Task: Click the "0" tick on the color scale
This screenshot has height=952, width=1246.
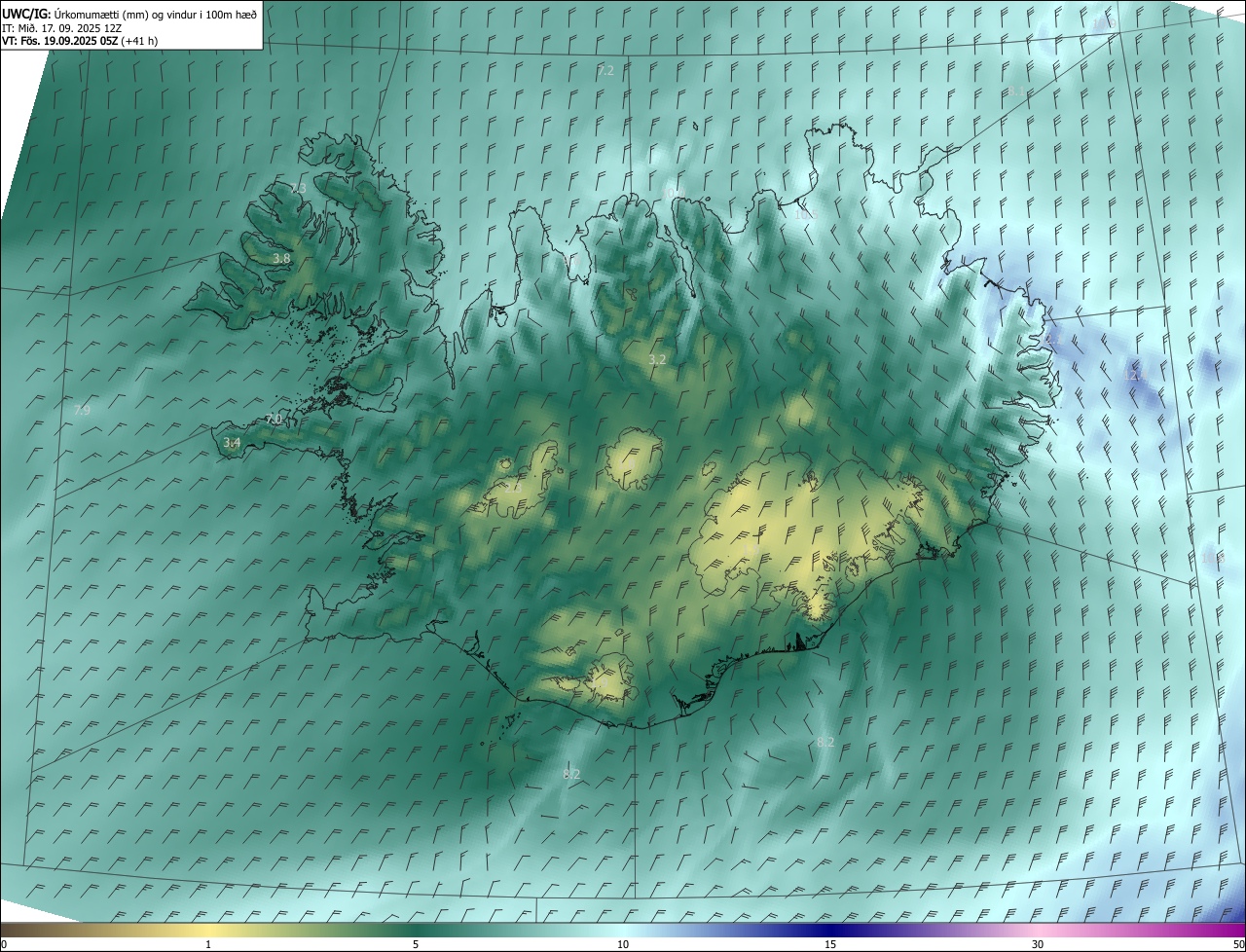Action: coord(4,944)
